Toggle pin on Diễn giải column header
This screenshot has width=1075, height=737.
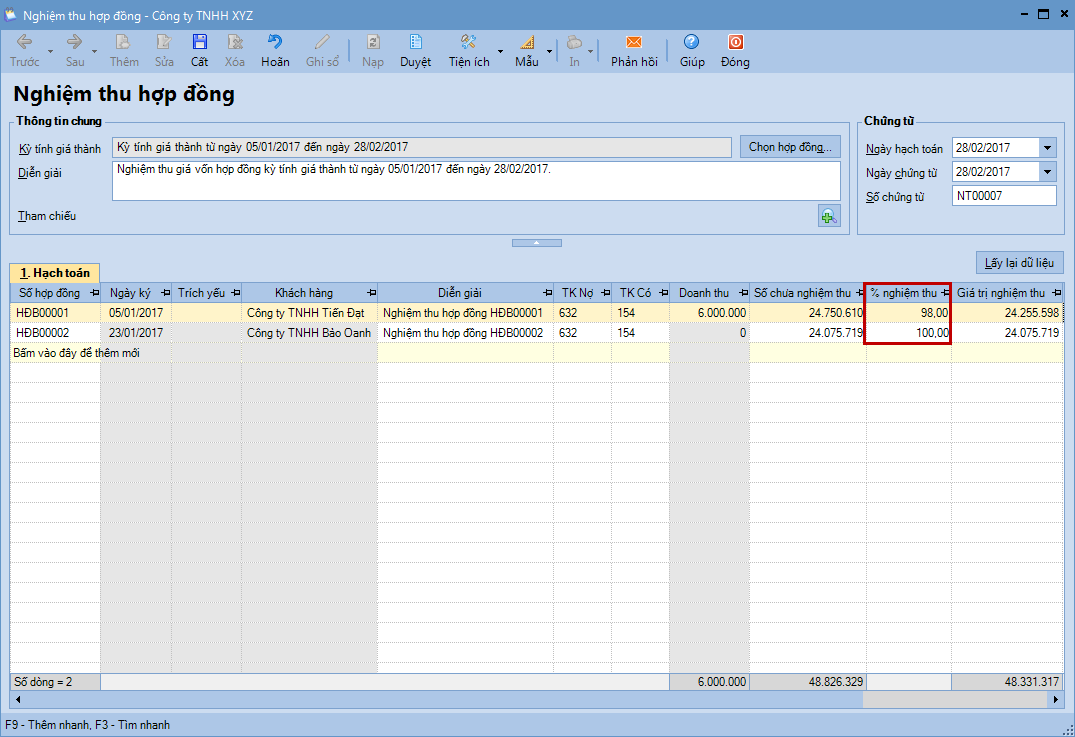click(x=547, y=293)
